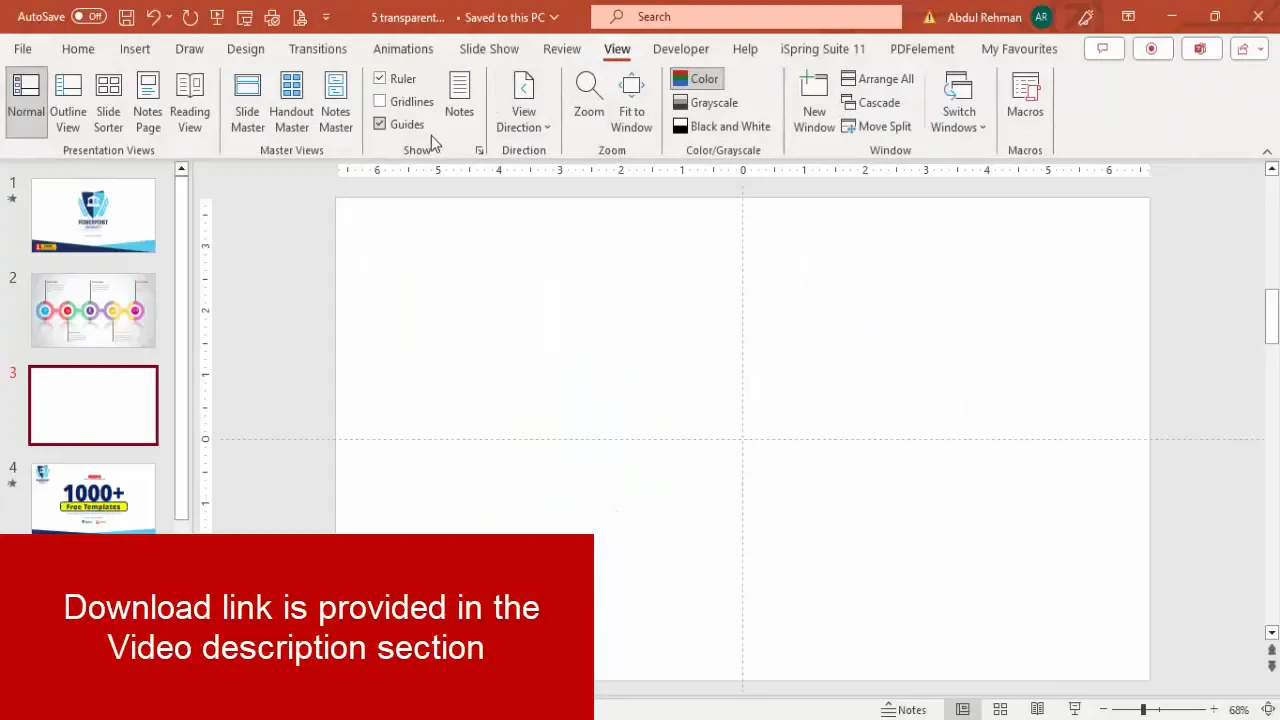Open Reading View from the status bar
The height and width of the screenshot is (720, 1280).
click(x=1037, y=709)
